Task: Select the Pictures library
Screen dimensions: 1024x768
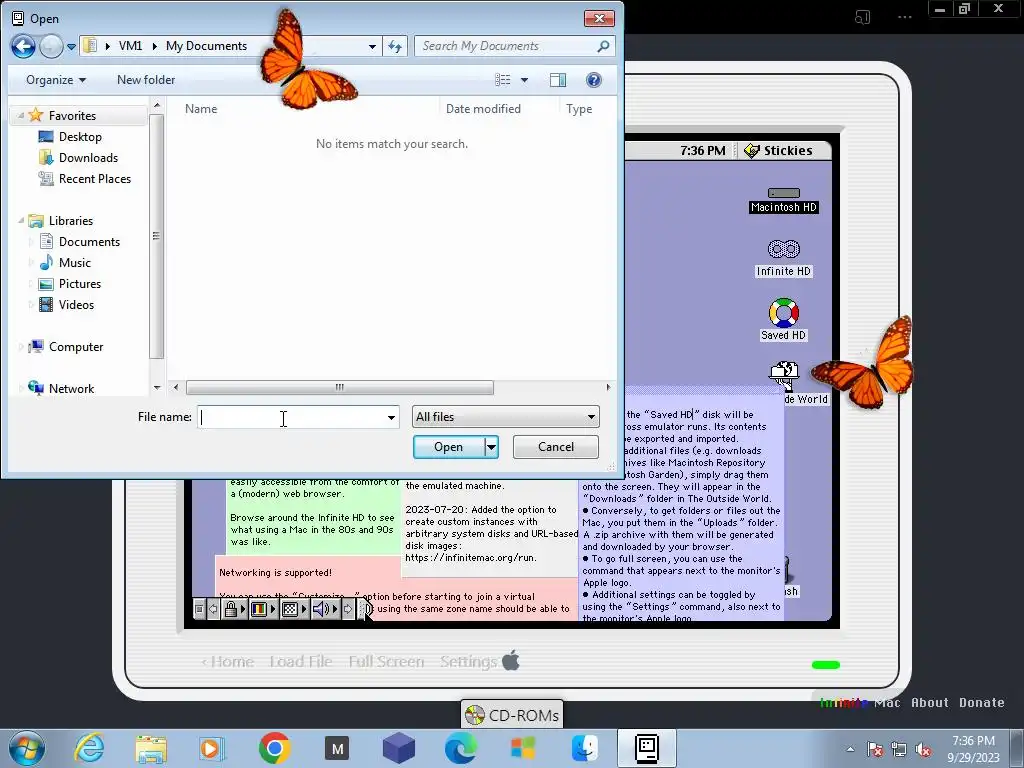Action: click(80, 283)
